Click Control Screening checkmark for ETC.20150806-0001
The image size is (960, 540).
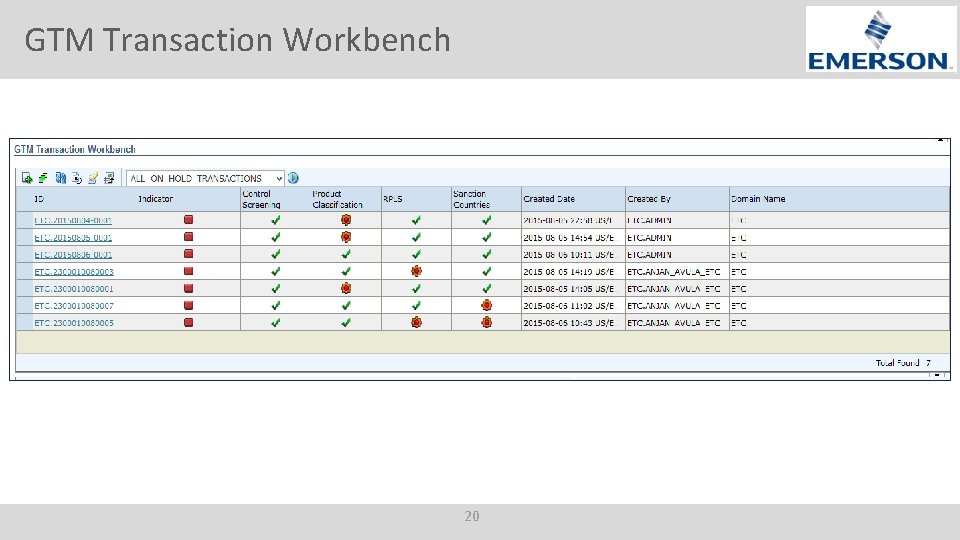[276, 254]
